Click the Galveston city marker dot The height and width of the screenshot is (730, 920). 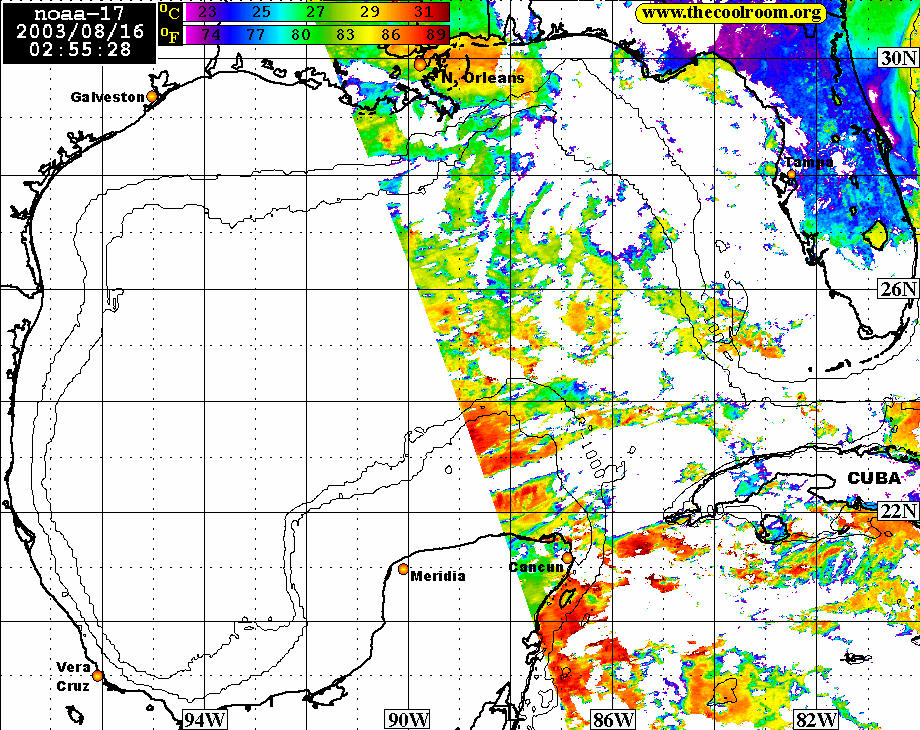[152, 96]
